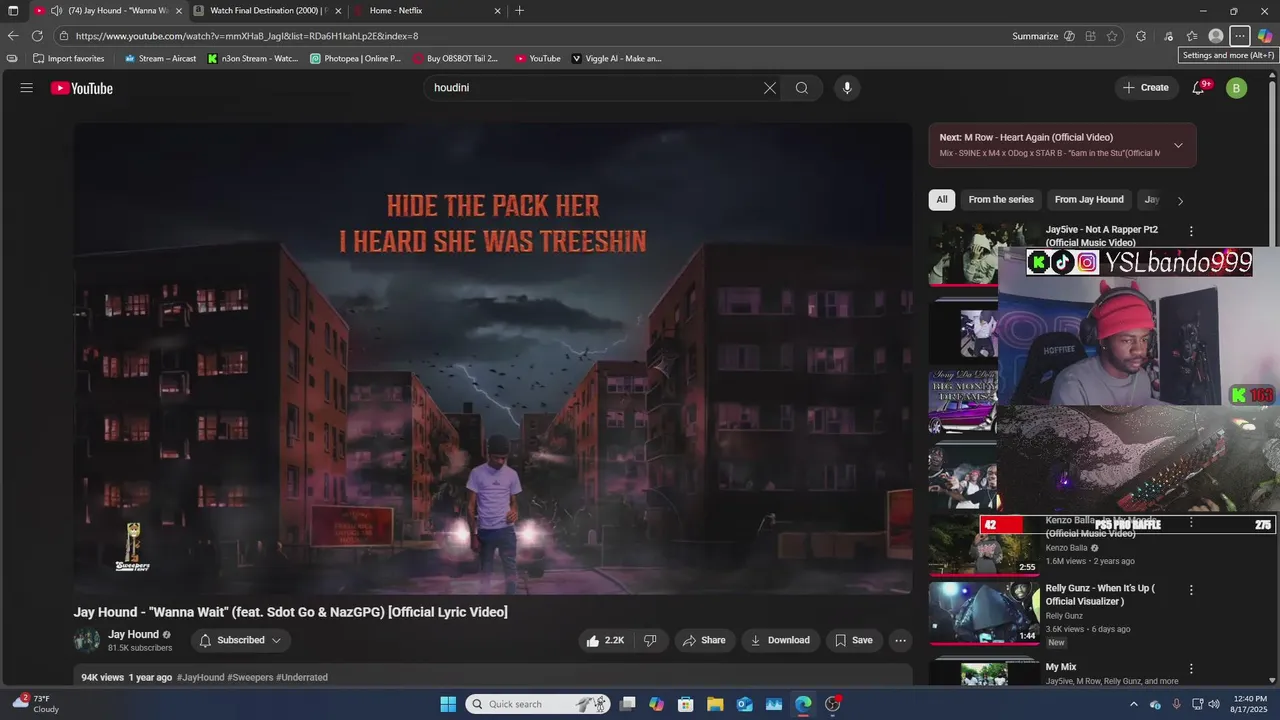The image size is (1280, 720).
Task: Go back in browser history
Action: [13, 36]
